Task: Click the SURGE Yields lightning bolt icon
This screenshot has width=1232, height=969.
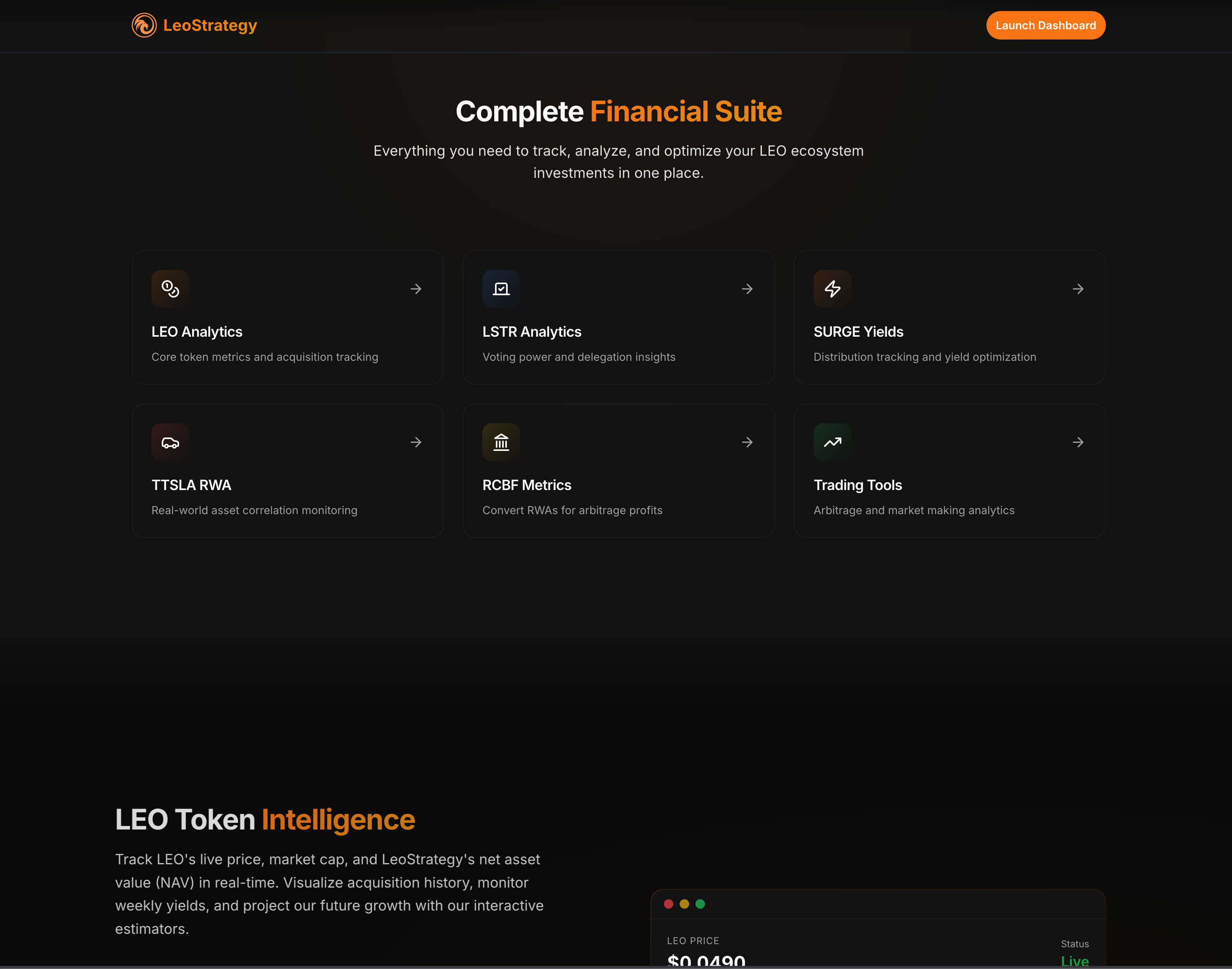Action: tap(832, 289)
